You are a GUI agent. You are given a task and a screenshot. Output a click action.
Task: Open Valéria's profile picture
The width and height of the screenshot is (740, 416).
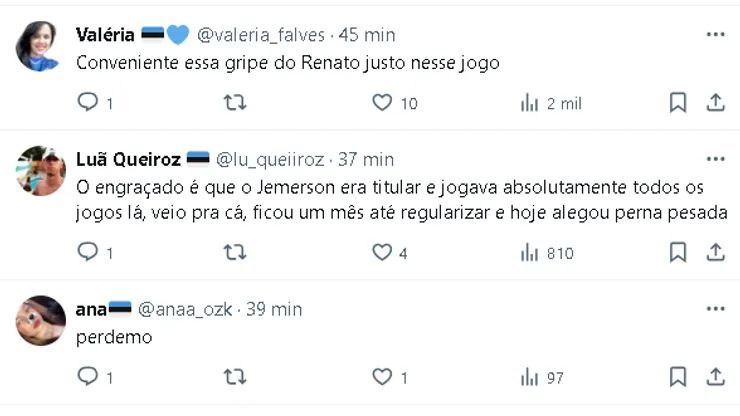40,46
